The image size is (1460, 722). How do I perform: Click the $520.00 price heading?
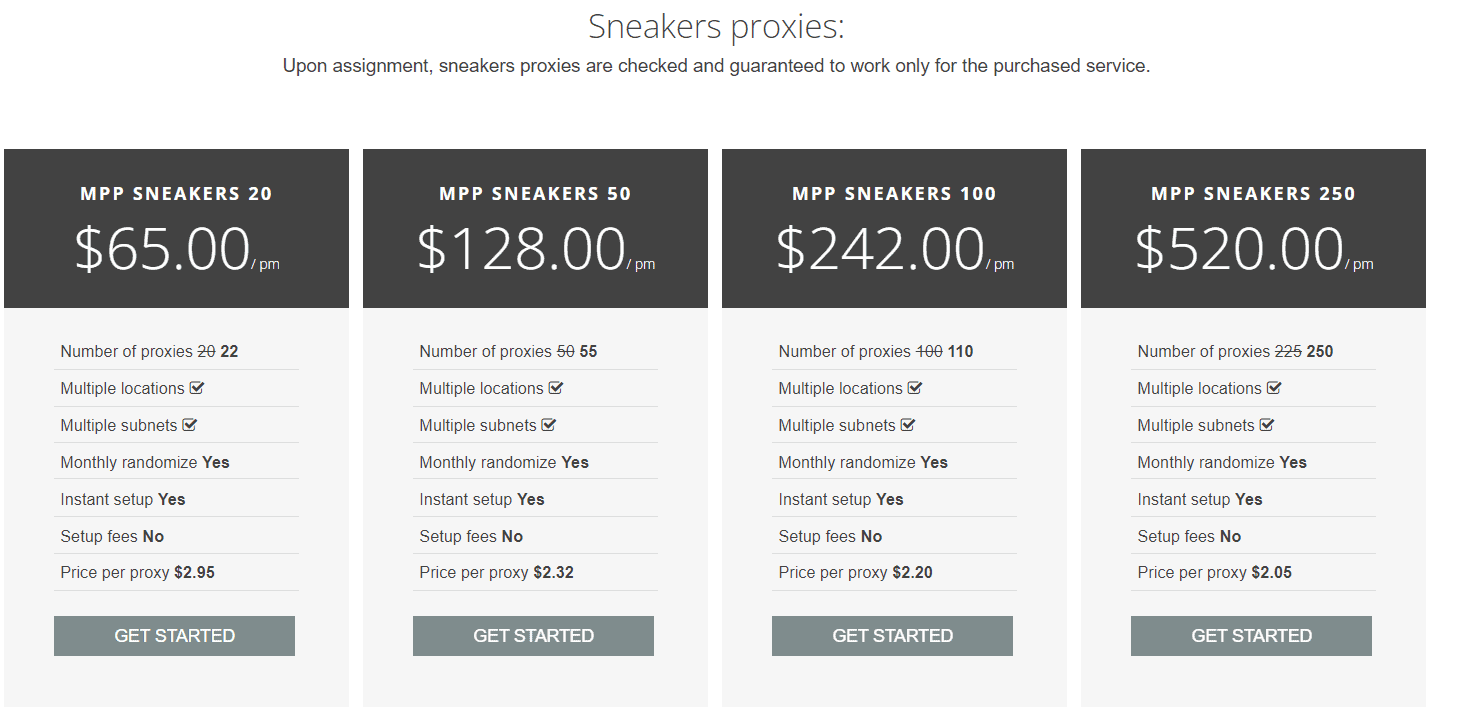[x=1239, y=249]
